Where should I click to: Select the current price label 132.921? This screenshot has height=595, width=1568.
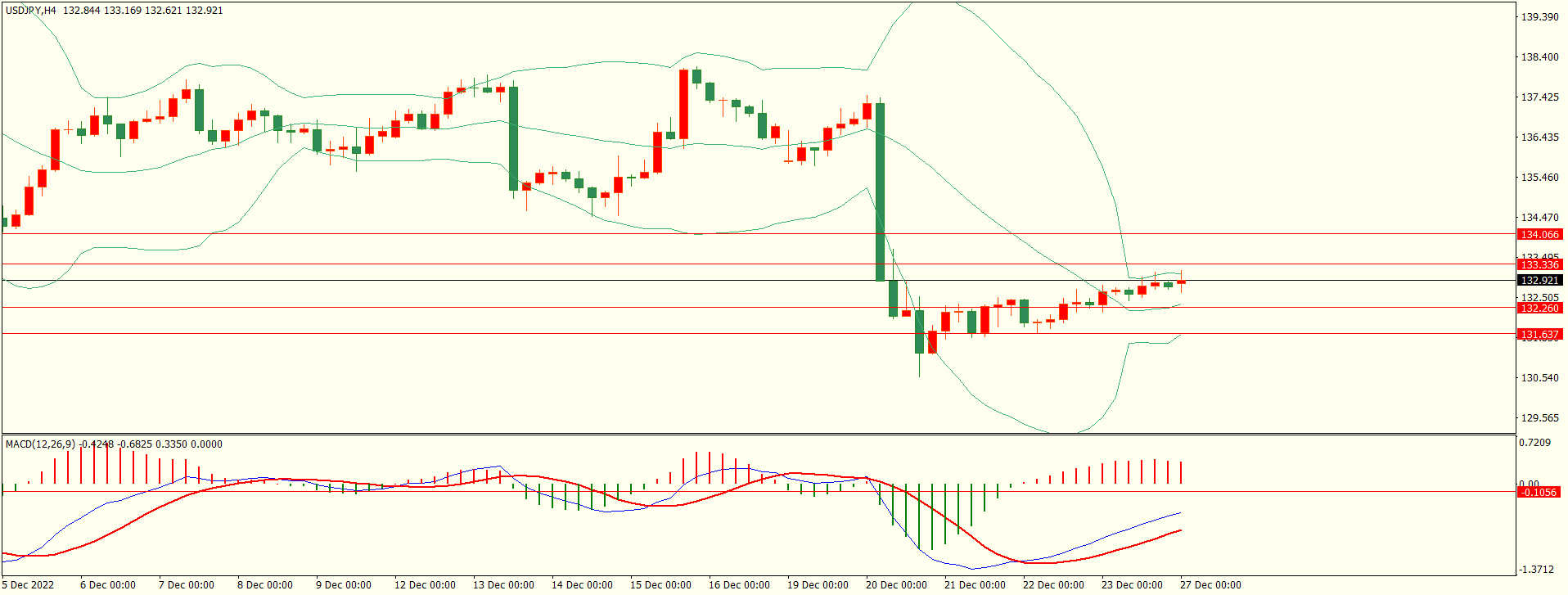[1539, 281]
